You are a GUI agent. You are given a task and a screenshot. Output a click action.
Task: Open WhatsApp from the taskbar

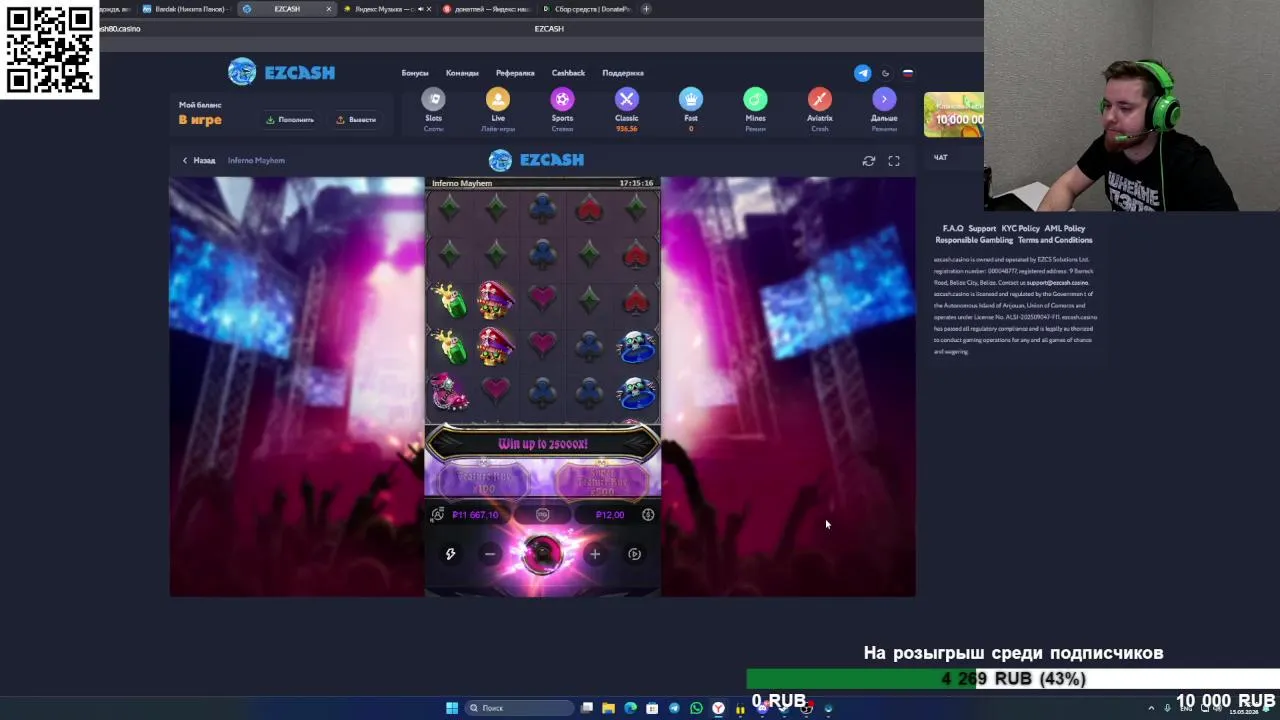tap(696, 708)
